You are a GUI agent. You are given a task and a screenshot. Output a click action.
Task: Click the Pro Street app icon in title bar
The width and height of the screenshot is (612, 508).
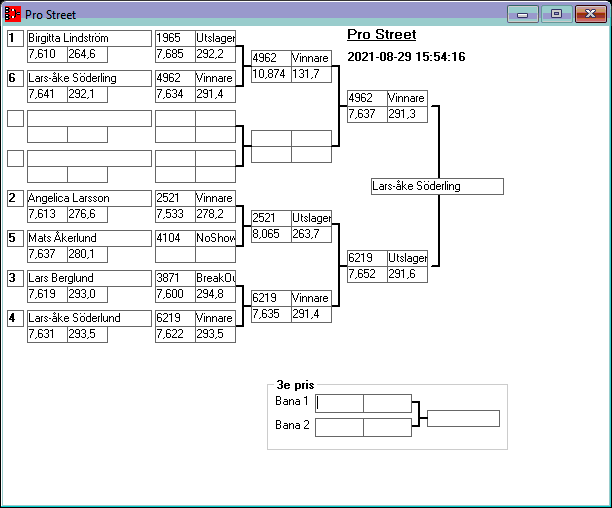12,14
